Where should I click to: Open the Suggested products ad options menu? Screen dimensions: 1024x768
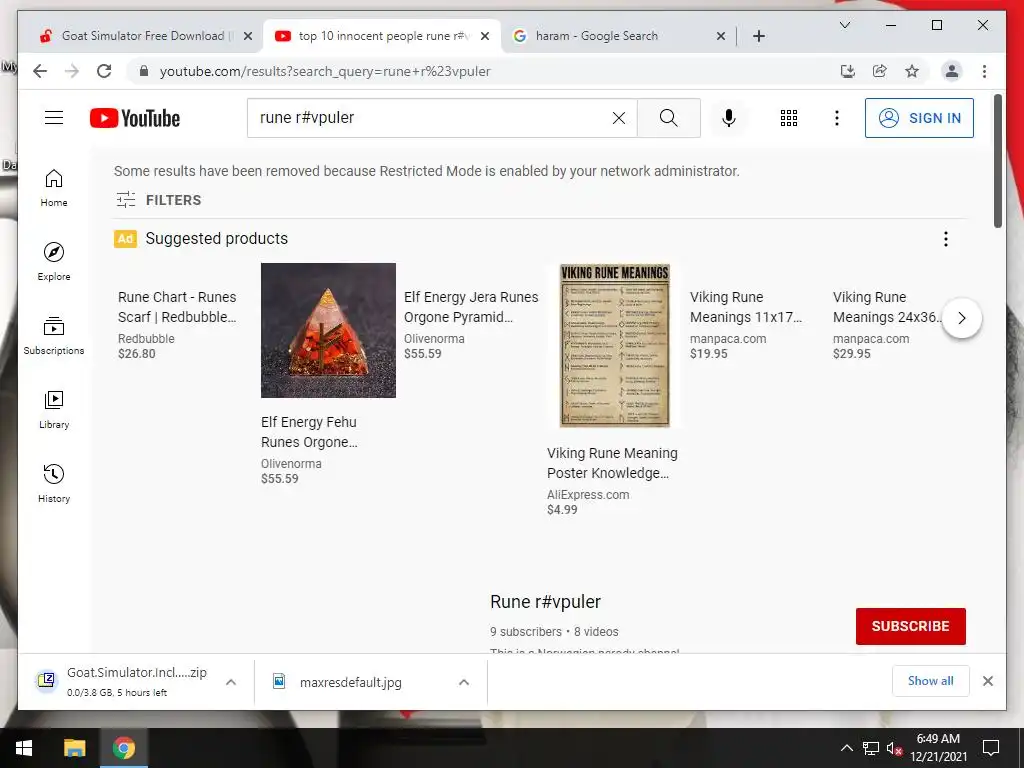(946, 239)
